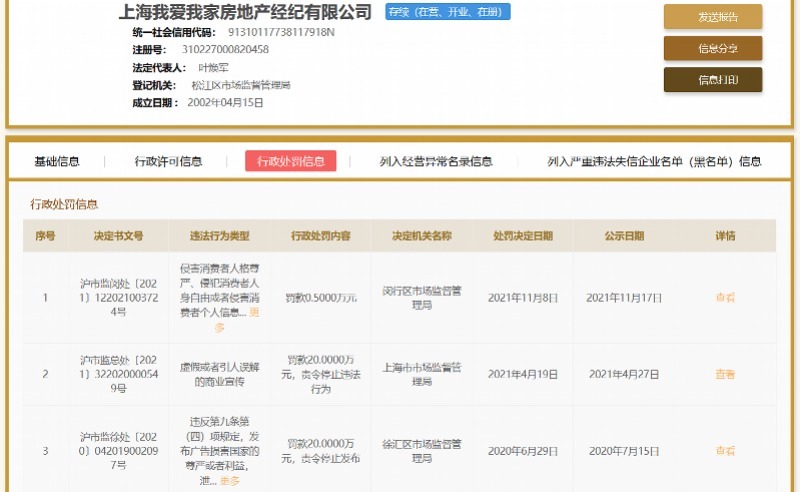Select registration number 310227000820458

[x=225, y=50]
